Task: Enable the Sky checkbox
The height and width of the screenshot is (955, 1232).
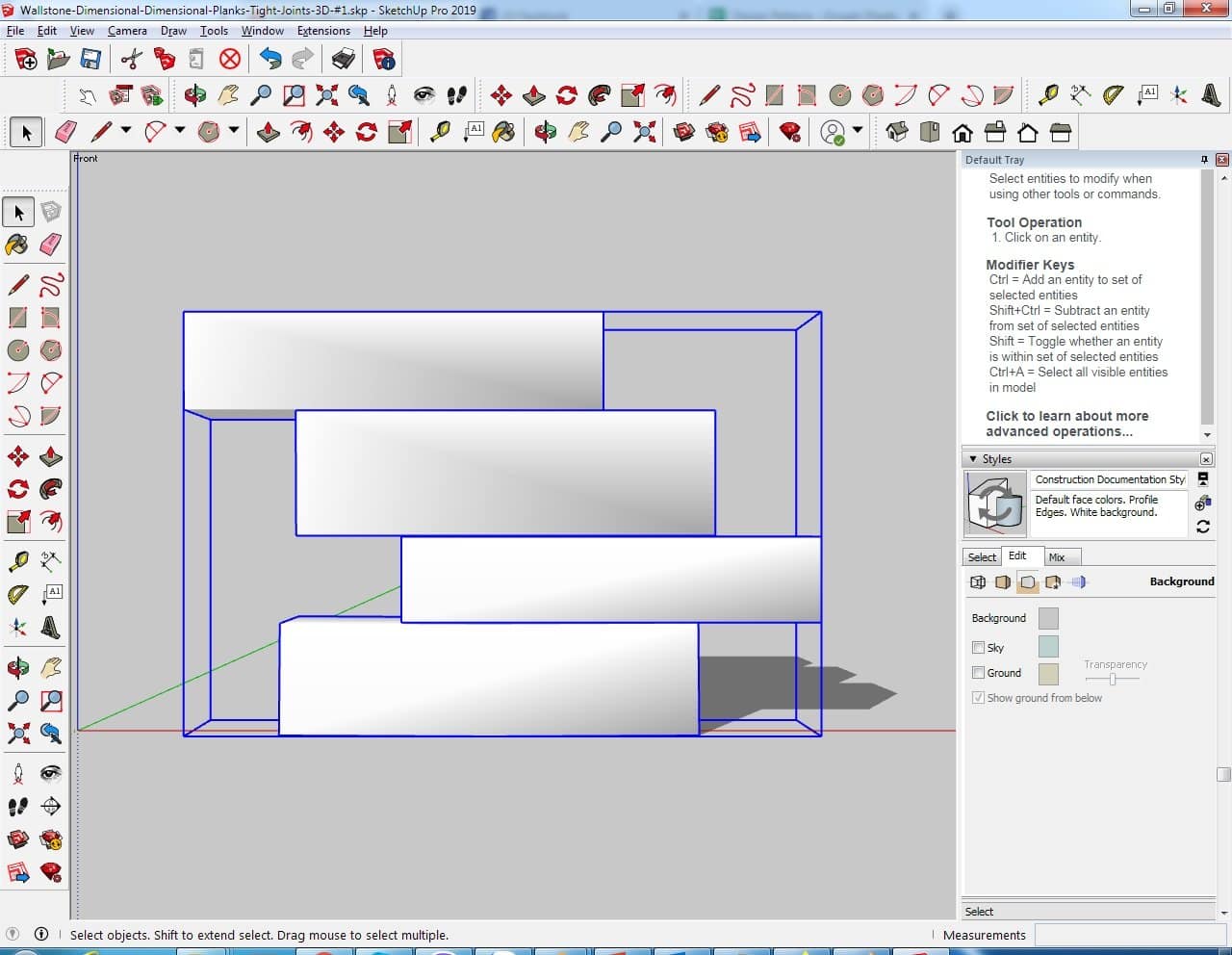Action: pyautogui.click(x=978, y=648)
